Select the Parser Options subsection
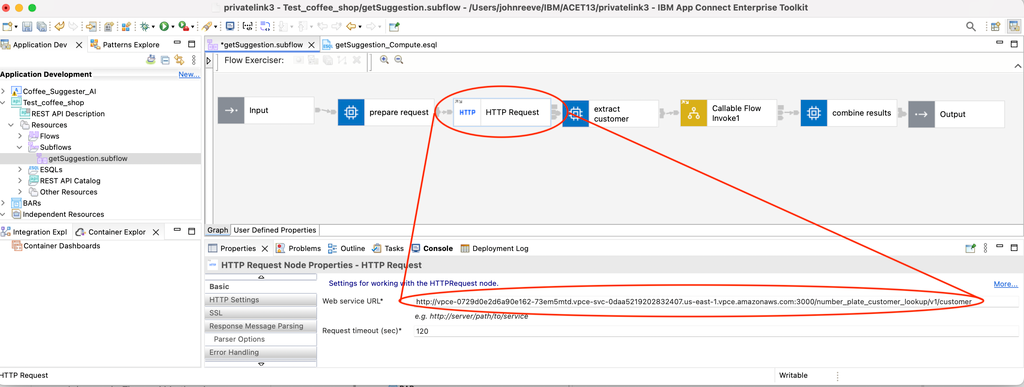Image resolution: width=1024 pixels, height=387 pixels. click(x=261, y=339)
